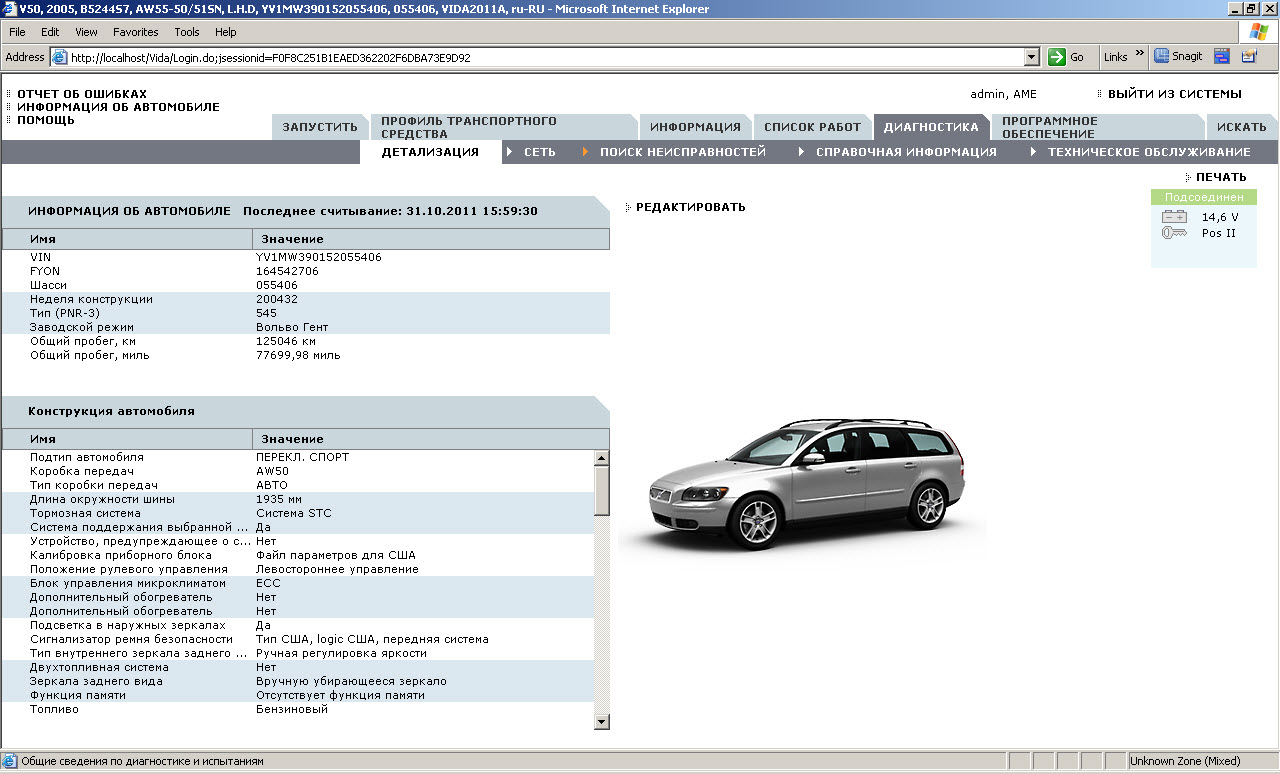Click the Snagit profile icon at toolbar end
Viewport: 1280px width, 774px height.
[x=1248, y=57]
